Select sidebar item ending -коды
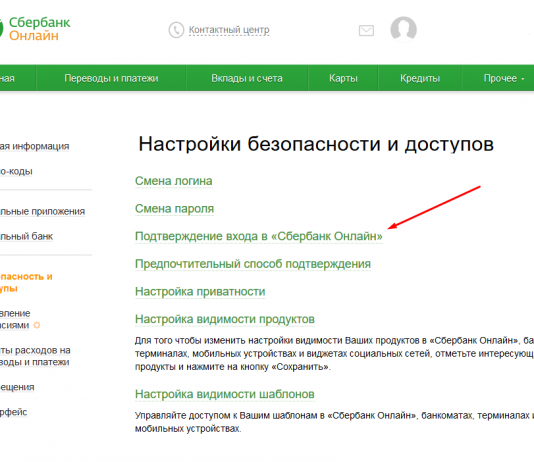Screen dimensions: 534x462 click(x=16, y=171)
